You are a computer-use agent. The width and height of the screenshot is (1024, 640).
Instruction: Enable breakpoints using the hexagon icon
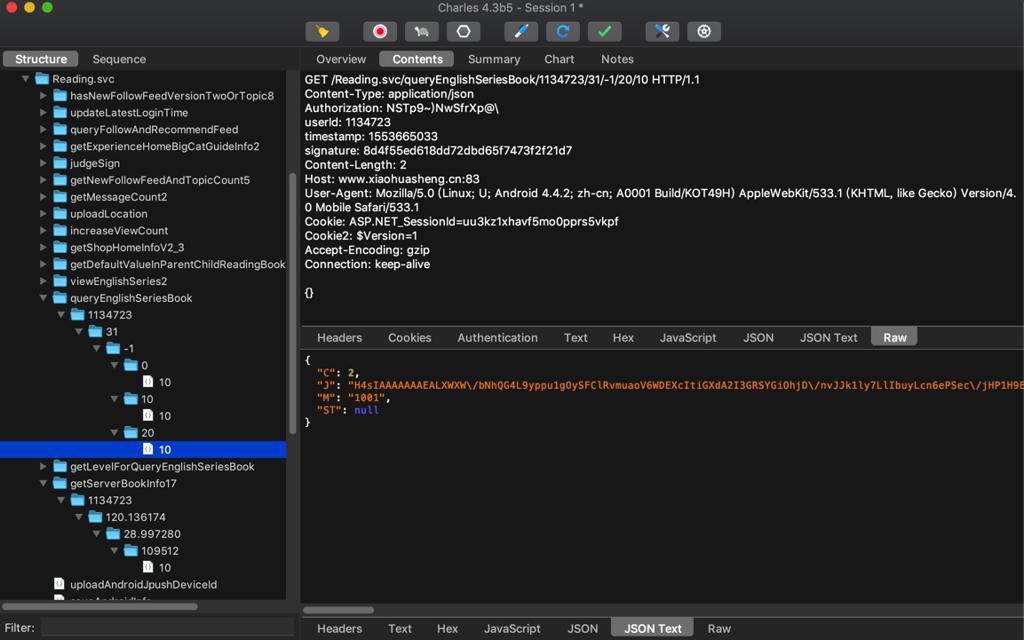click(x=463, y=32)
